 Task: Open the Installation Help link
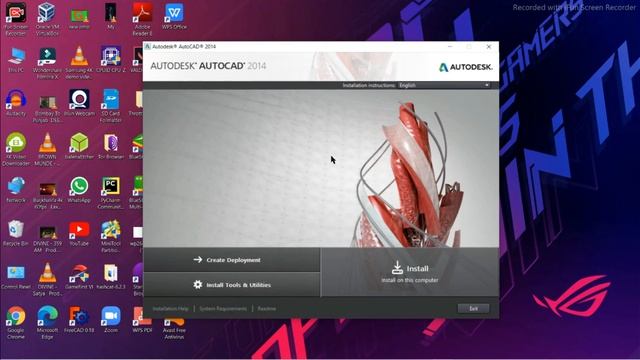[x=170, y=309]
